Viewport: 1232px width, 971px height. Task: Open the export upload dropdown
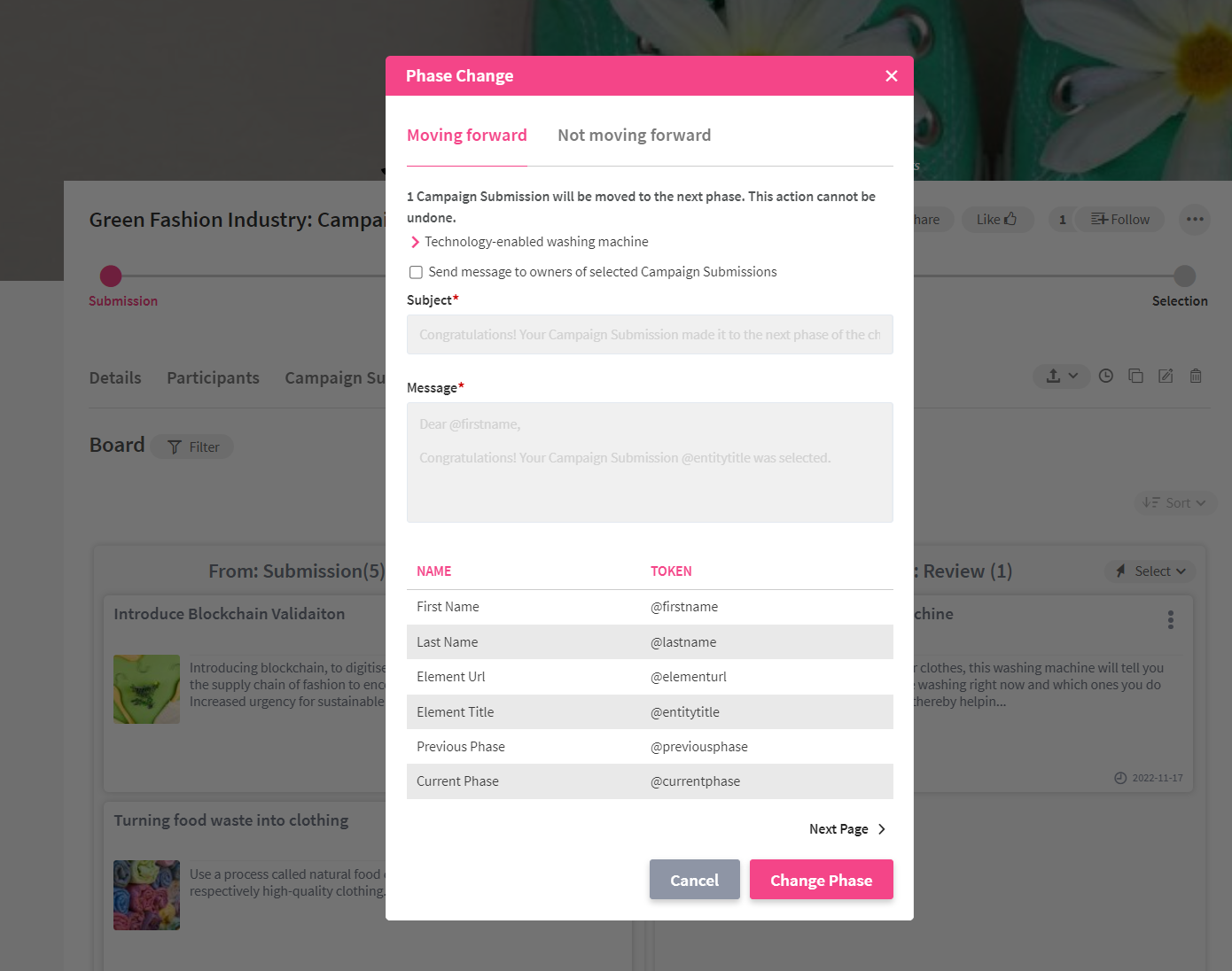pyautogui.click(x=1062, y=376)
